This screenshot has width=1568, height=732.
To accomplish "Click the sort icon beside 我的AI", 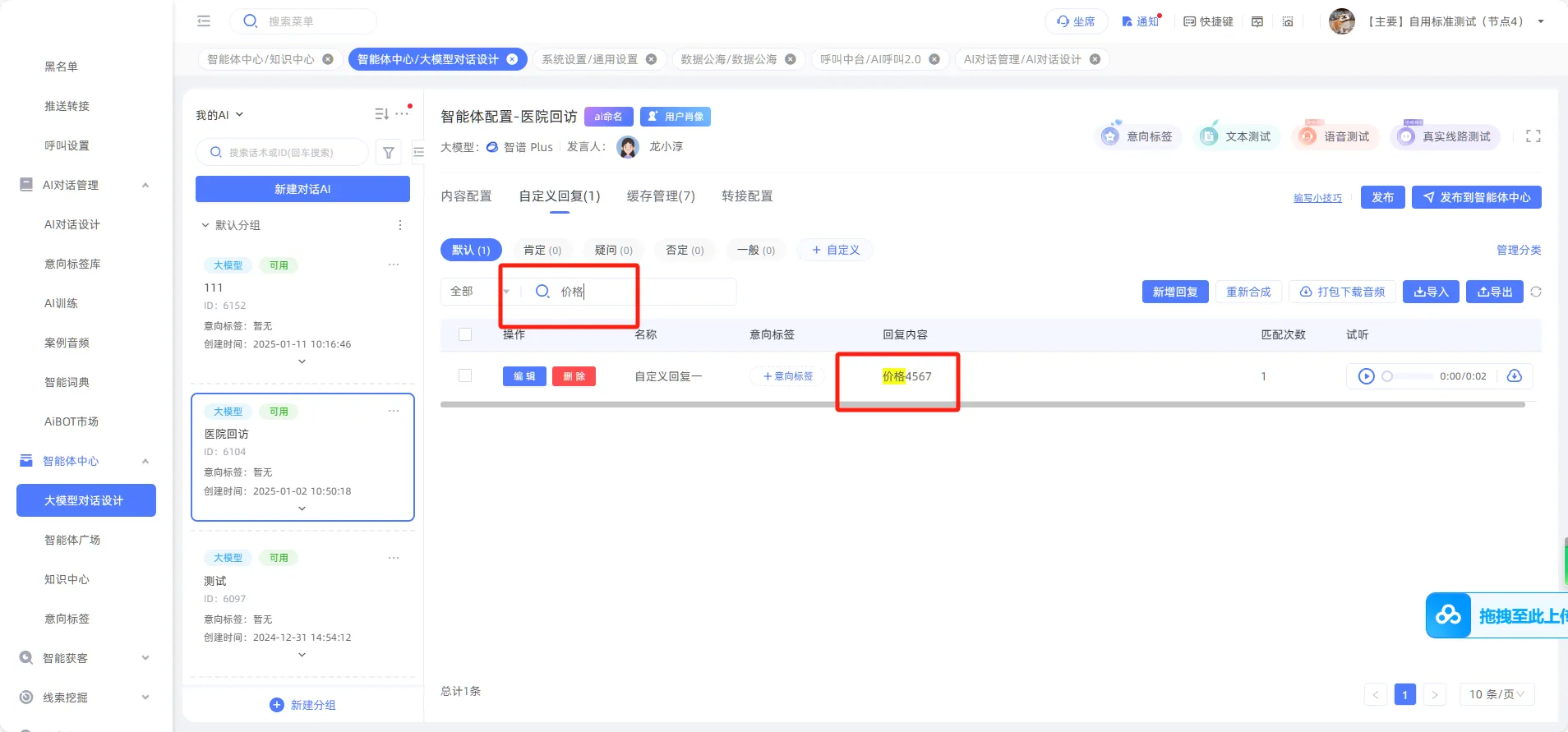I will point(381,114).
